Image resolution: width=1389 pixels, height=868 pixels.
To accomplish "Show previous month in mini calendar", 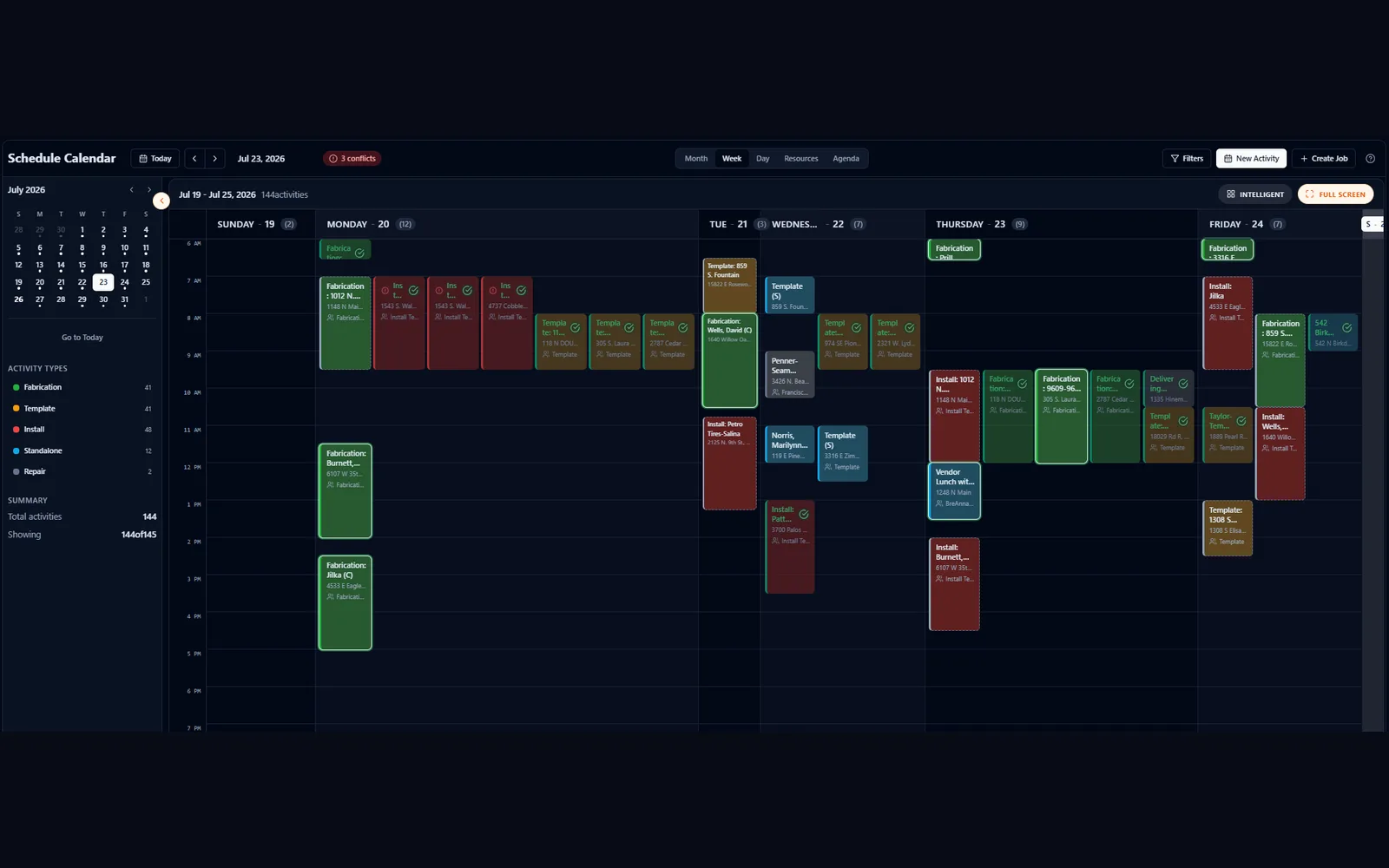I will point(132,190).
